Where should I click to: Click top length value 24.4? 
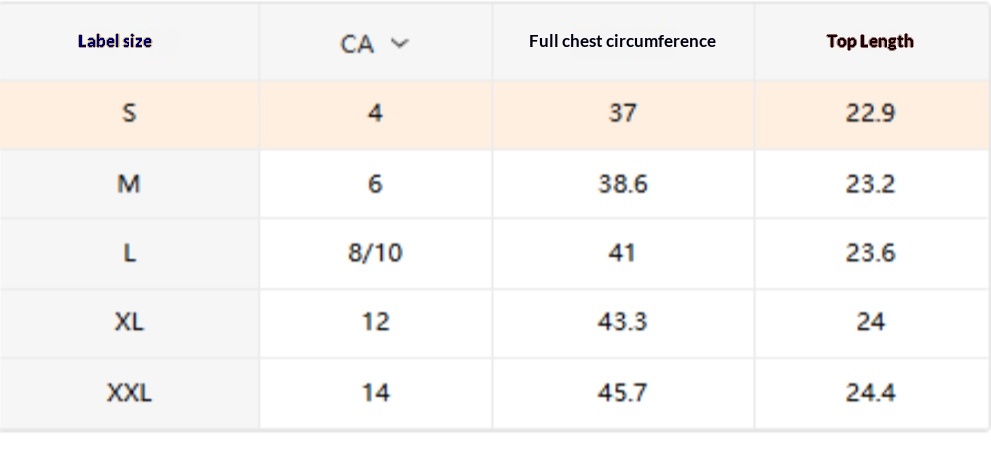coord(870,393)
